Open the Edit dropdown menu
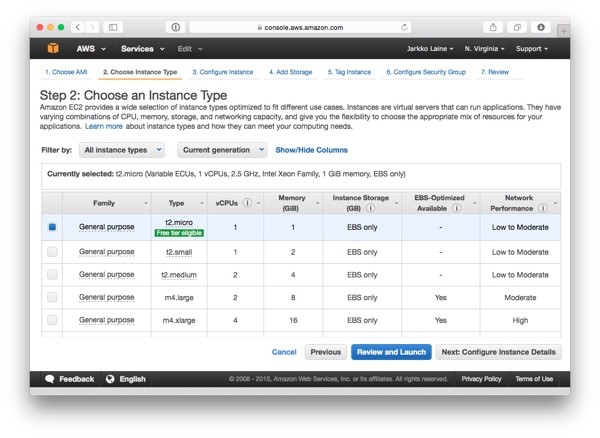 pos(189,49)
